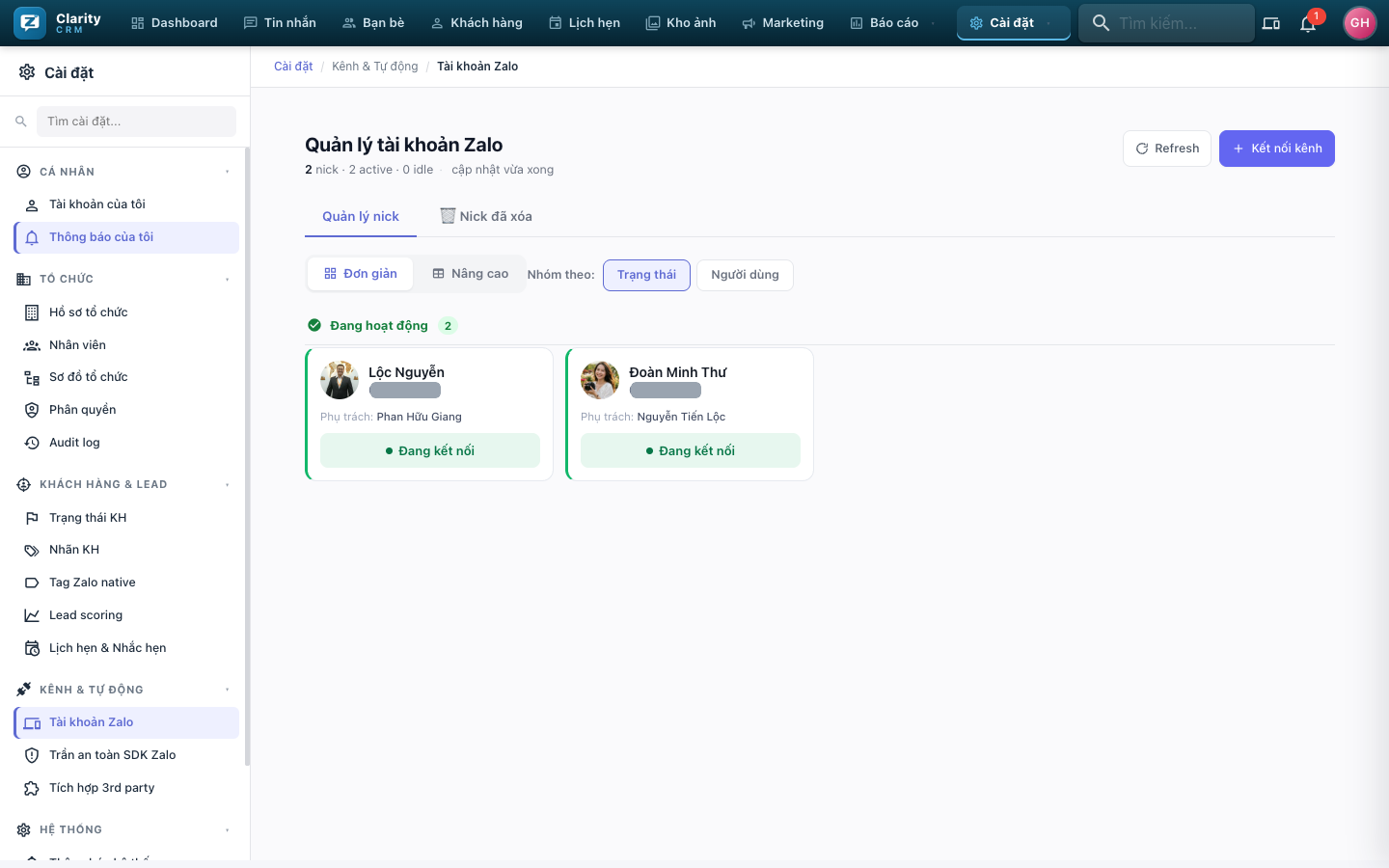Click the Phân quyền shield icon
1389x868 pixels.
click(32, 410)
